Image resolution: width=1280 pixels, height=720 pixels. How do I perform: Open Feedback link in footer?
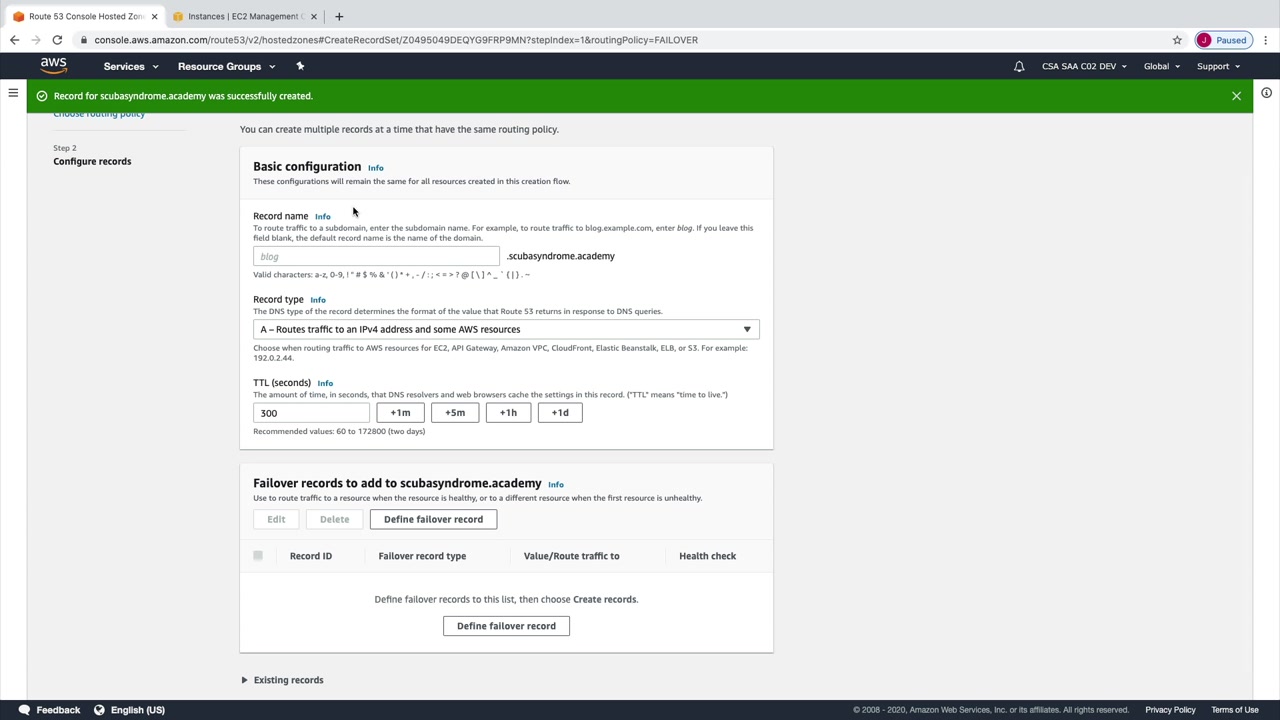pos(58,710)
